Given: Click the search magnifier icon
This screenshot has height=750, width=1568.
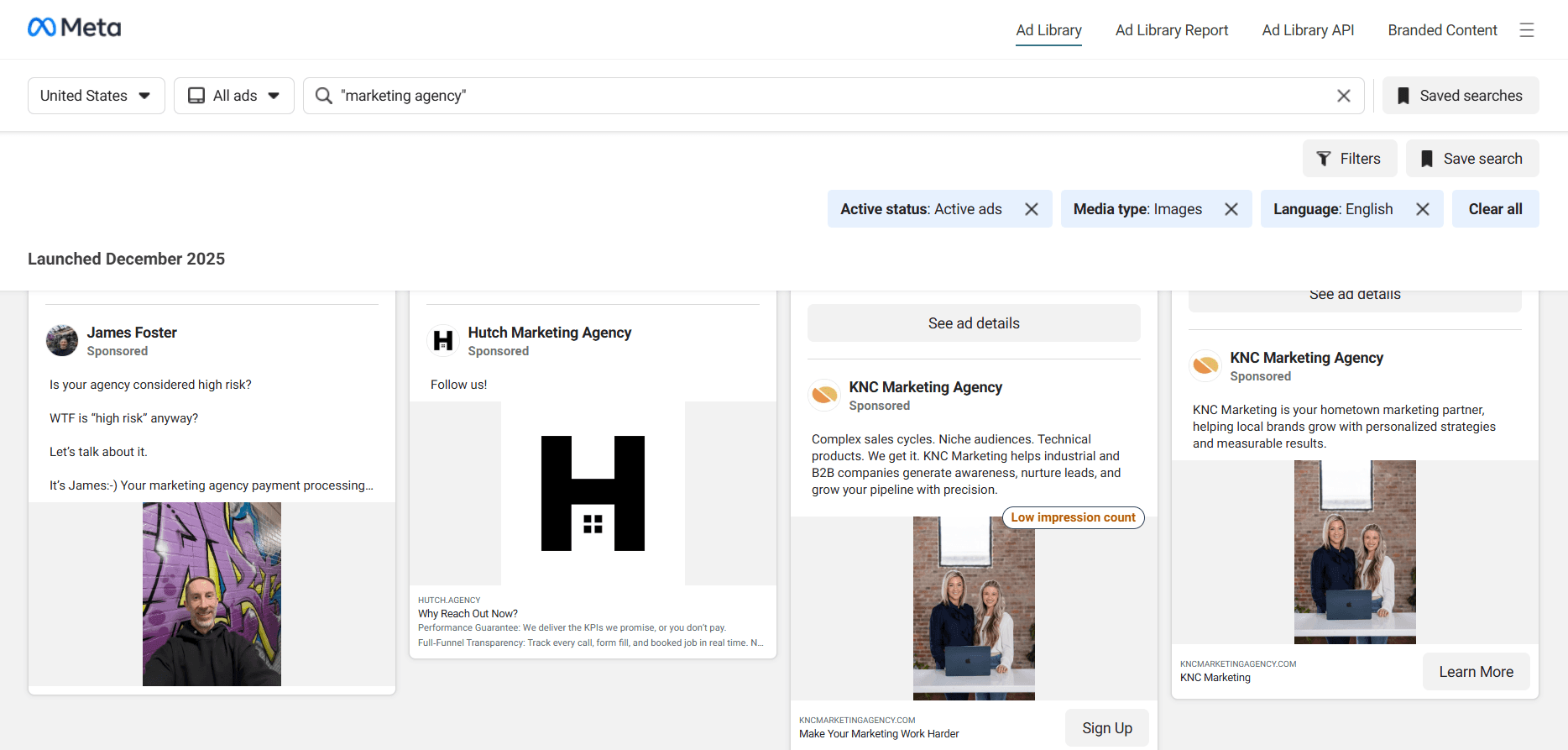Looking at the screenshot, I should (x=323, y=96).
